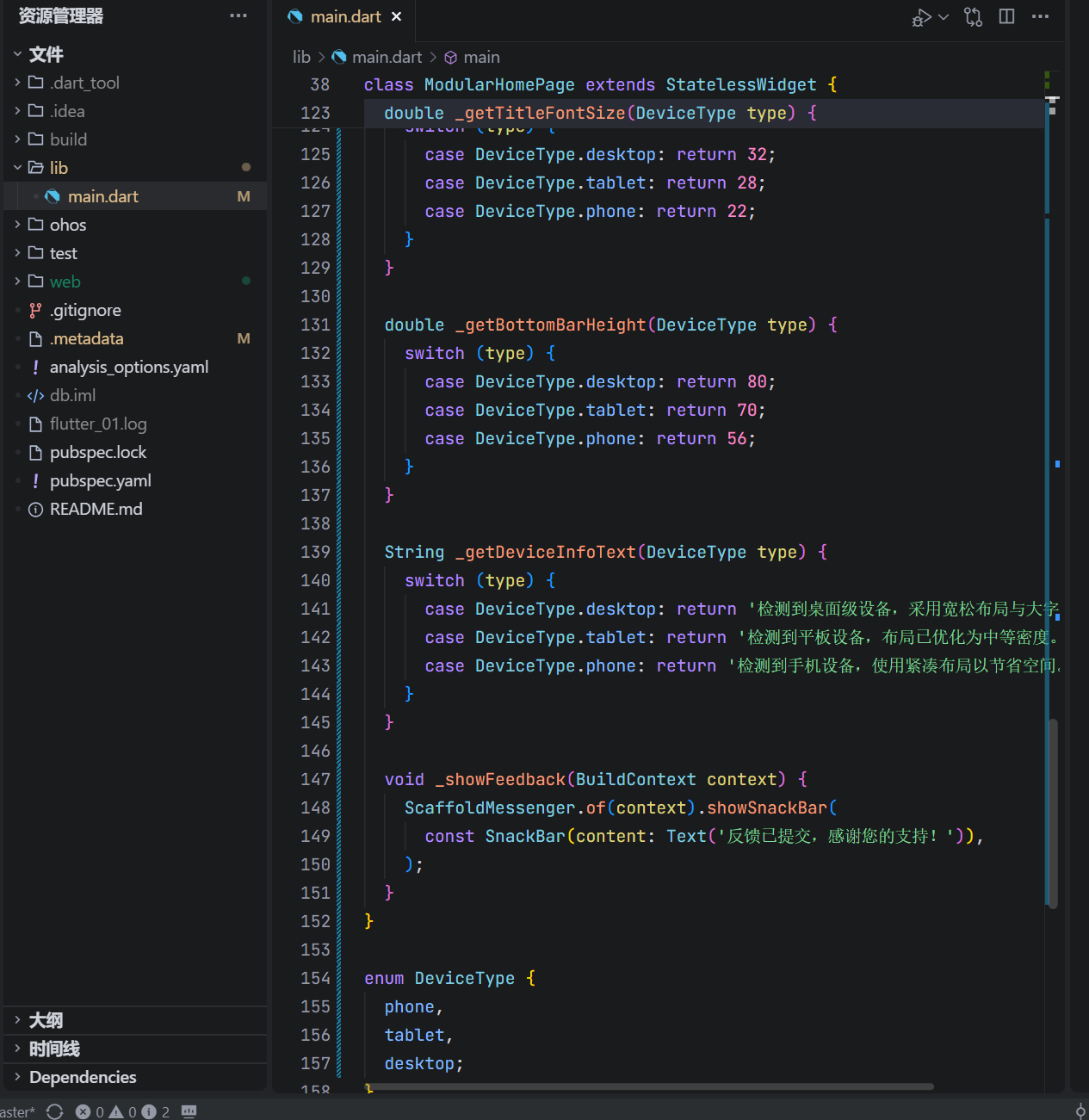Click the _showFeedback method name
Screen dimensions: 1089x1120
500,779
